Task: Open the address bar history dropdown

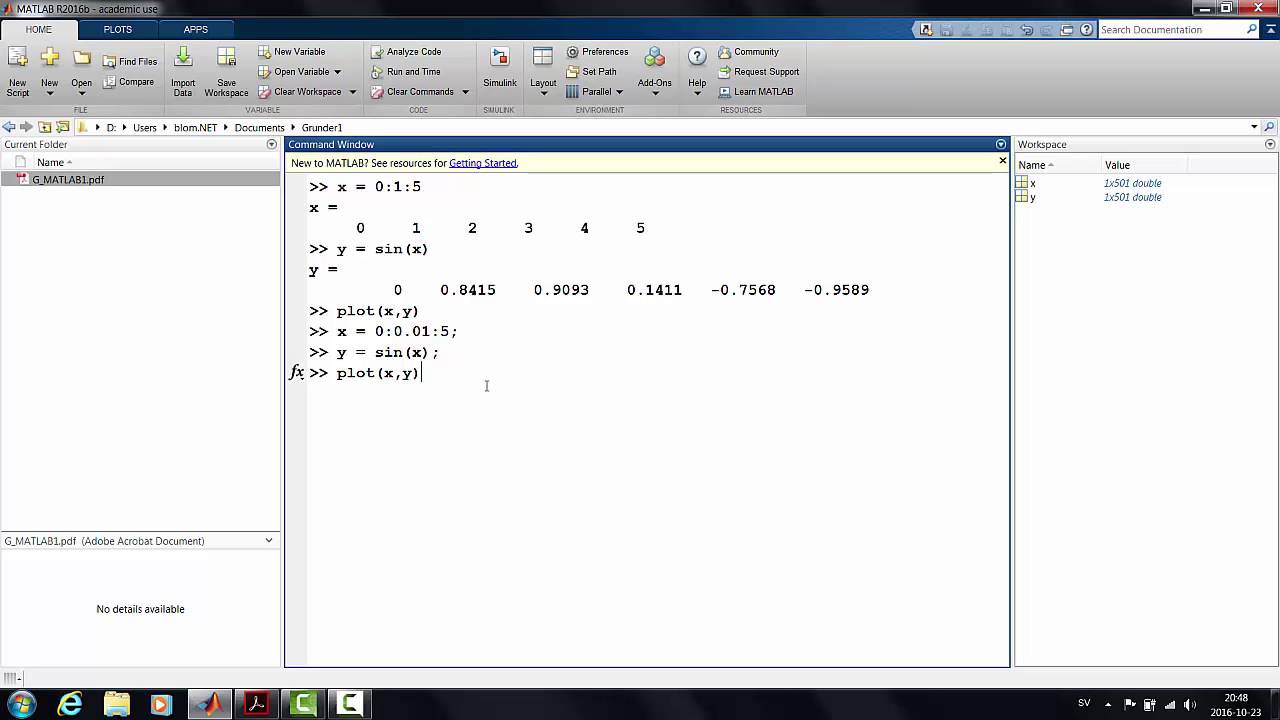Action: (x=1254, y=127)
